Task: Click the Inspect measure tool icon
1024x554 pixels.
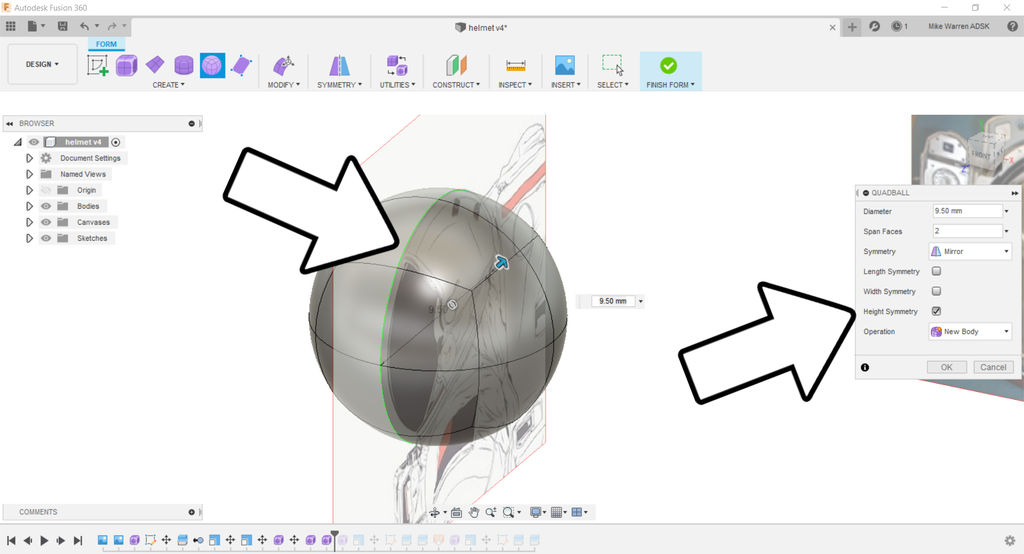Action: 515,65
